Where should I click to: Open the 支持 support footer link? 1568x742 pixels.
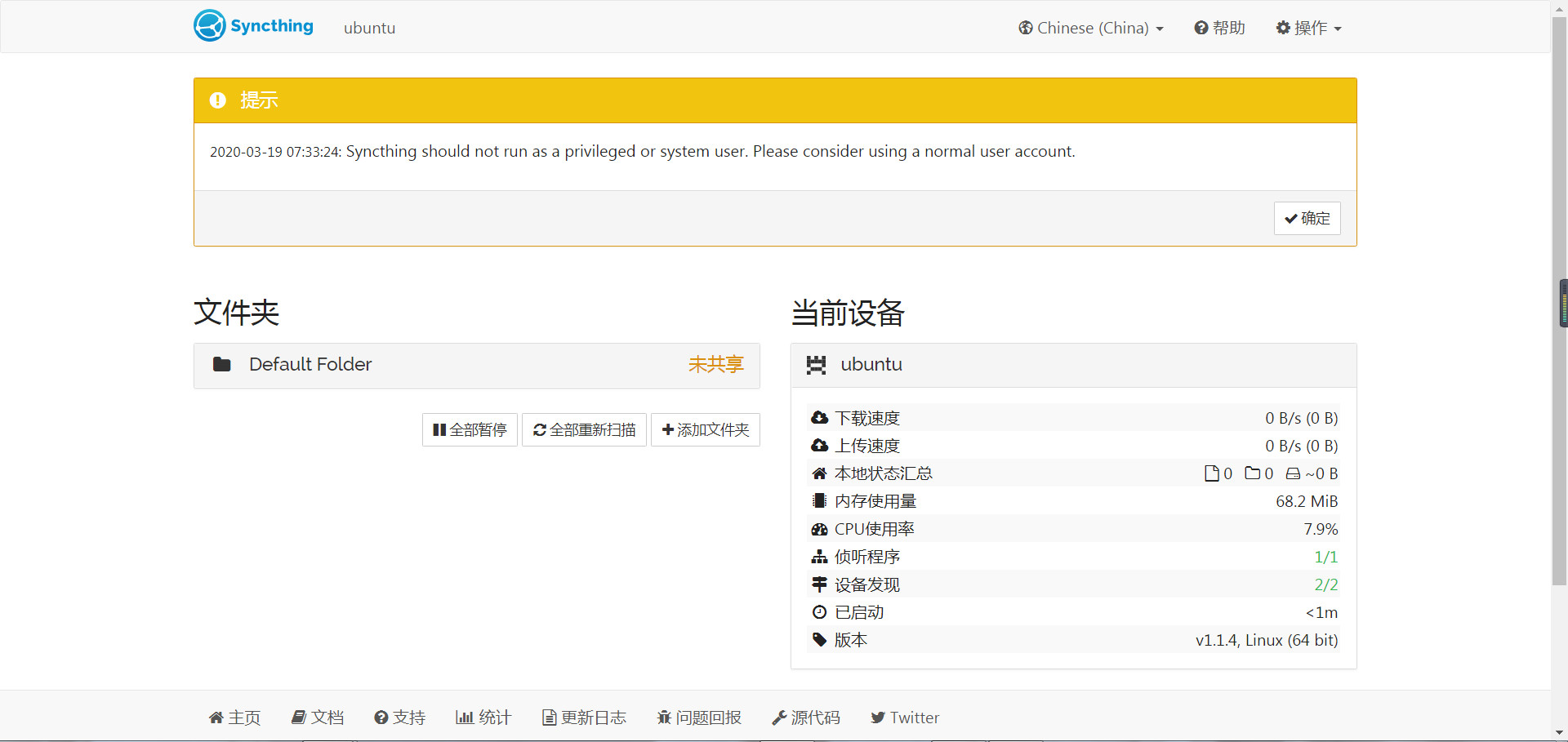[400, 718]
